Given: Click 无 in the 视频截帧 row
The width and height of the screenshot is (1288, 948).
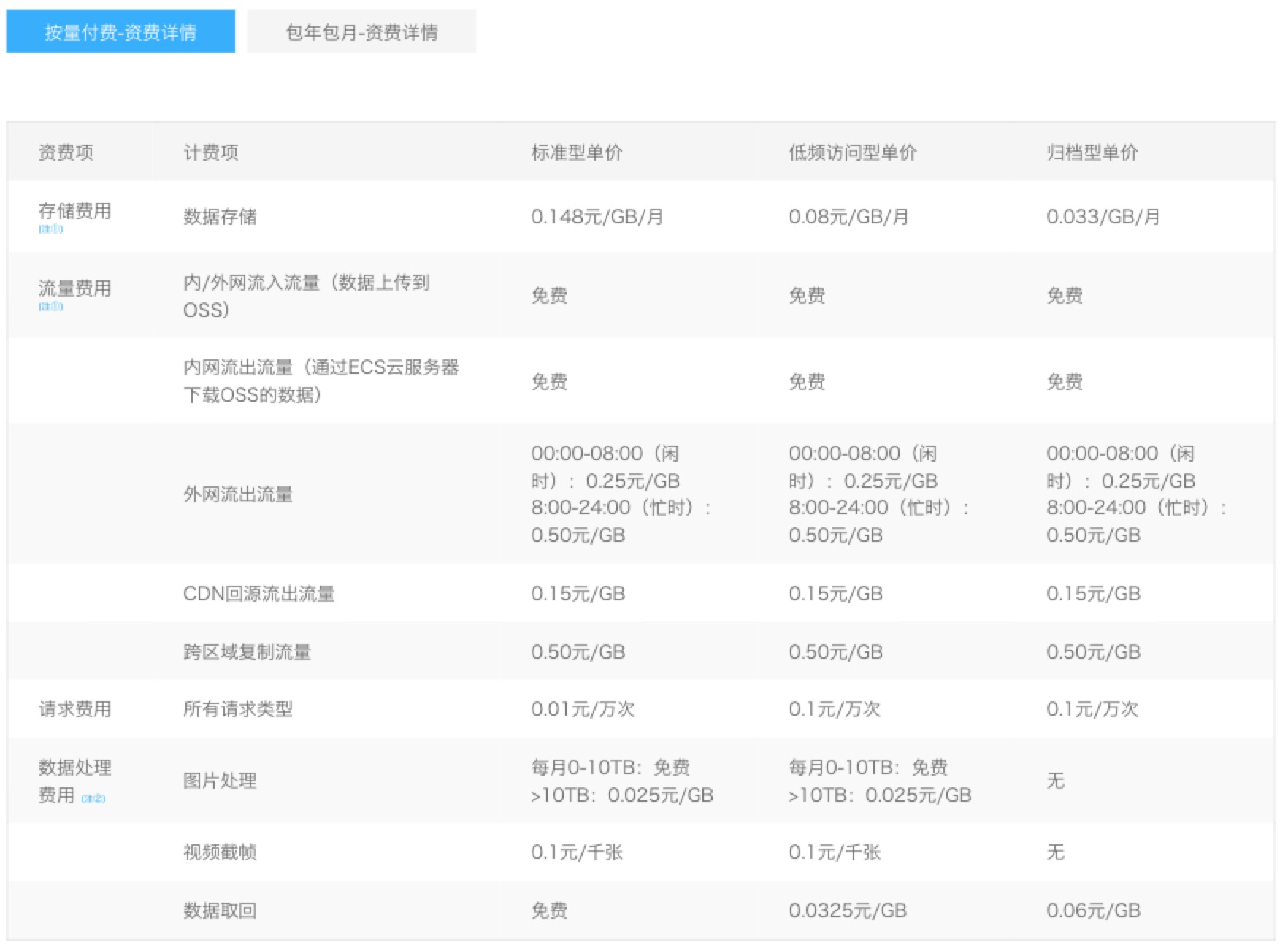Looking at the screenshot, I should (x=1056, y=852).
